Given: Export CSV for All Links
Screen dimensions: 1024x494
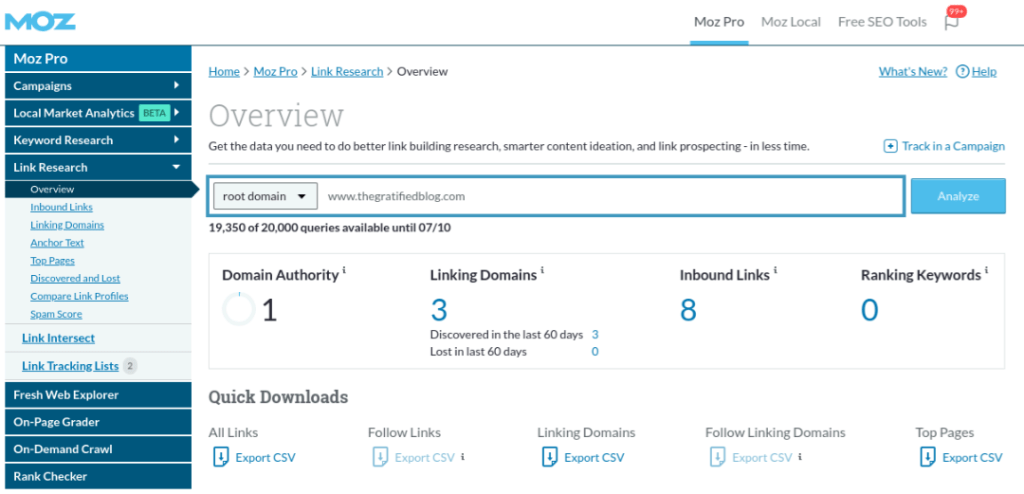Looking at the screenshot, I should tap(265, 457).
